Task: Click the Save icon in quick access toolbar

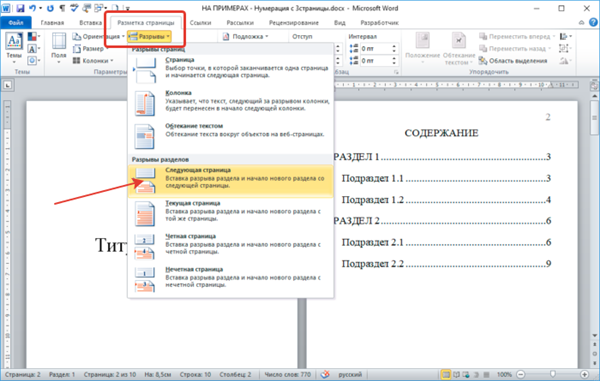Action: pos(20,8)
